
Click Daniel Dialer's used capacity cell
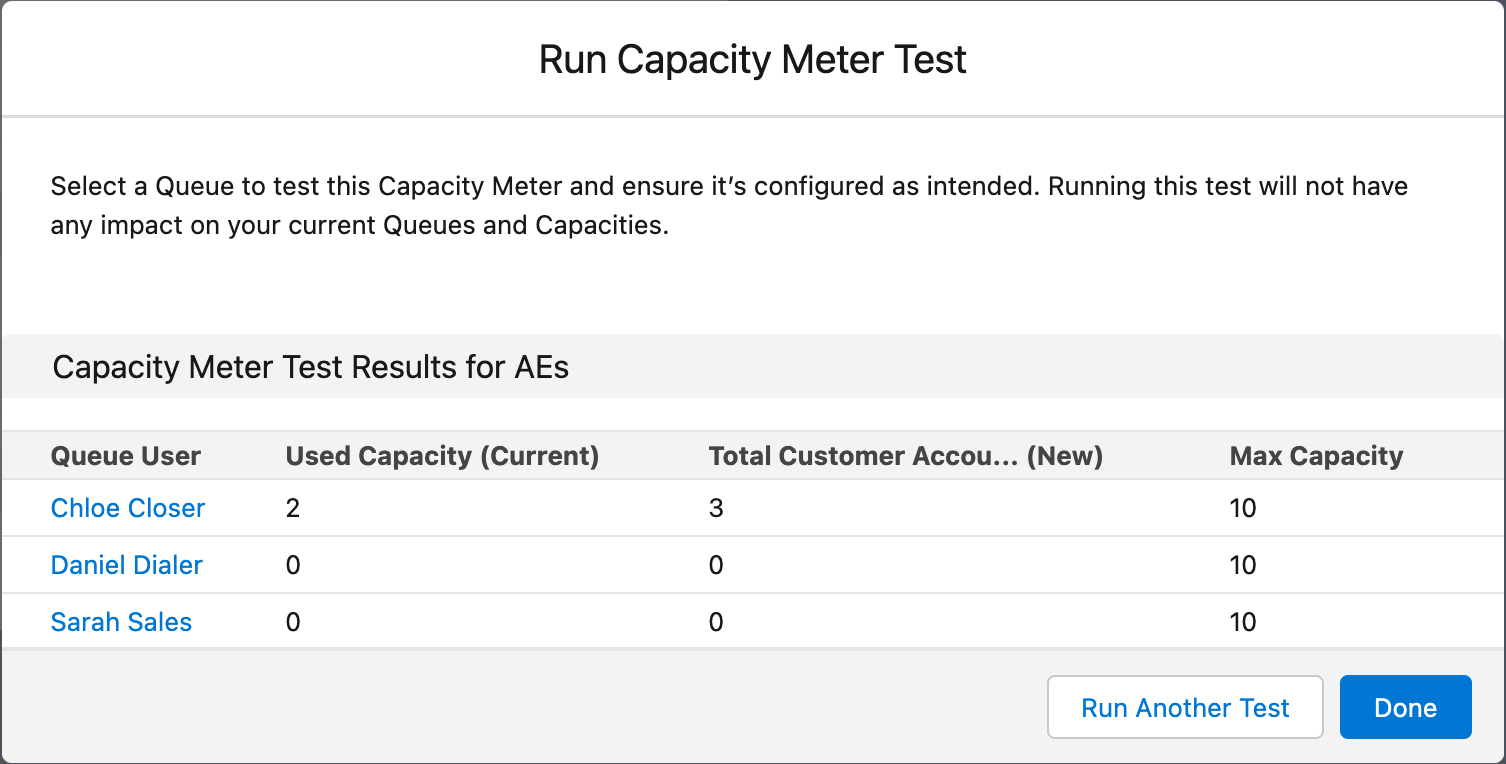click(293, 565)
